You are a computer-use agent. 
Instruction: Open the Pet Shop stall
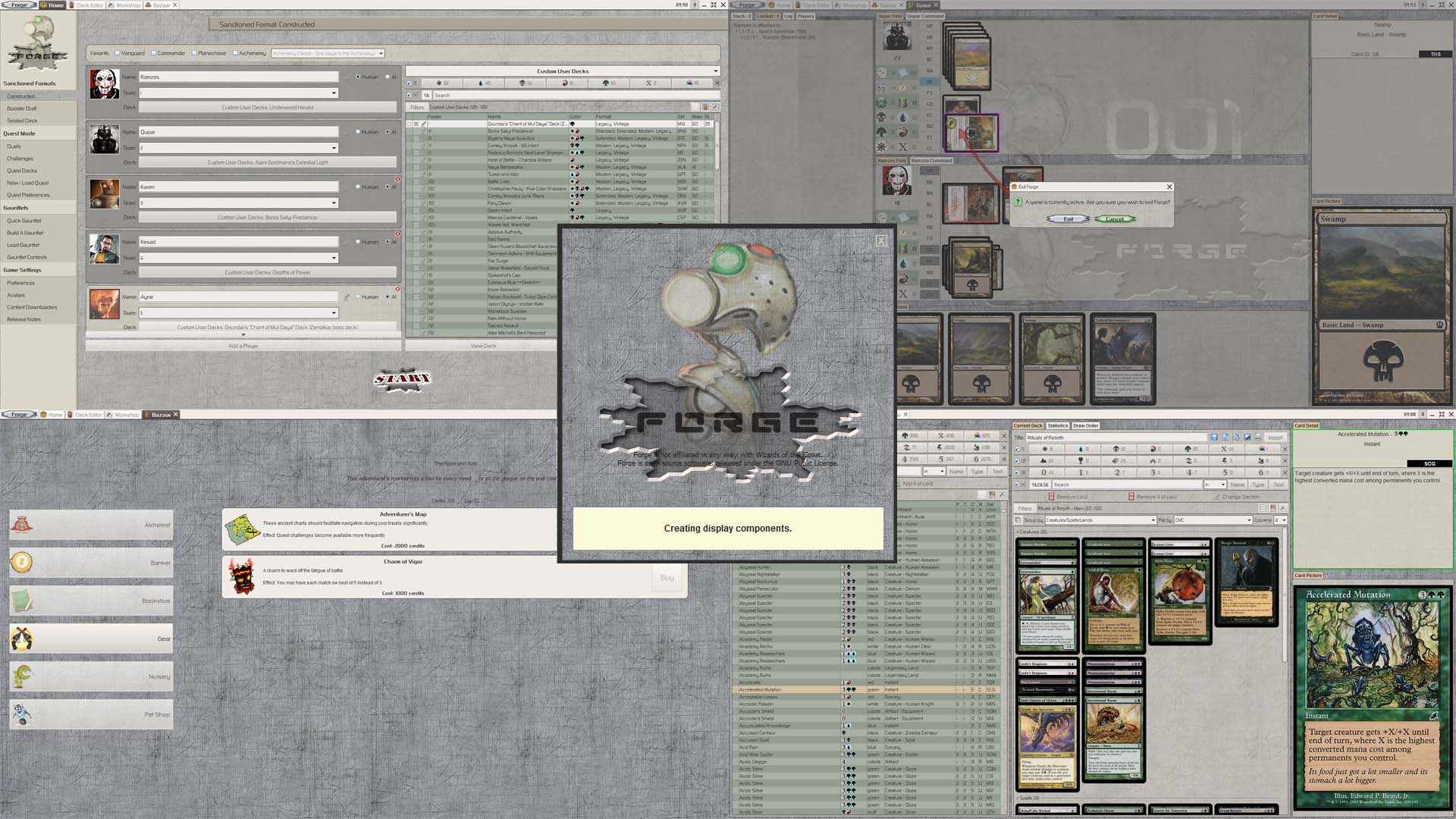(91, 714)
